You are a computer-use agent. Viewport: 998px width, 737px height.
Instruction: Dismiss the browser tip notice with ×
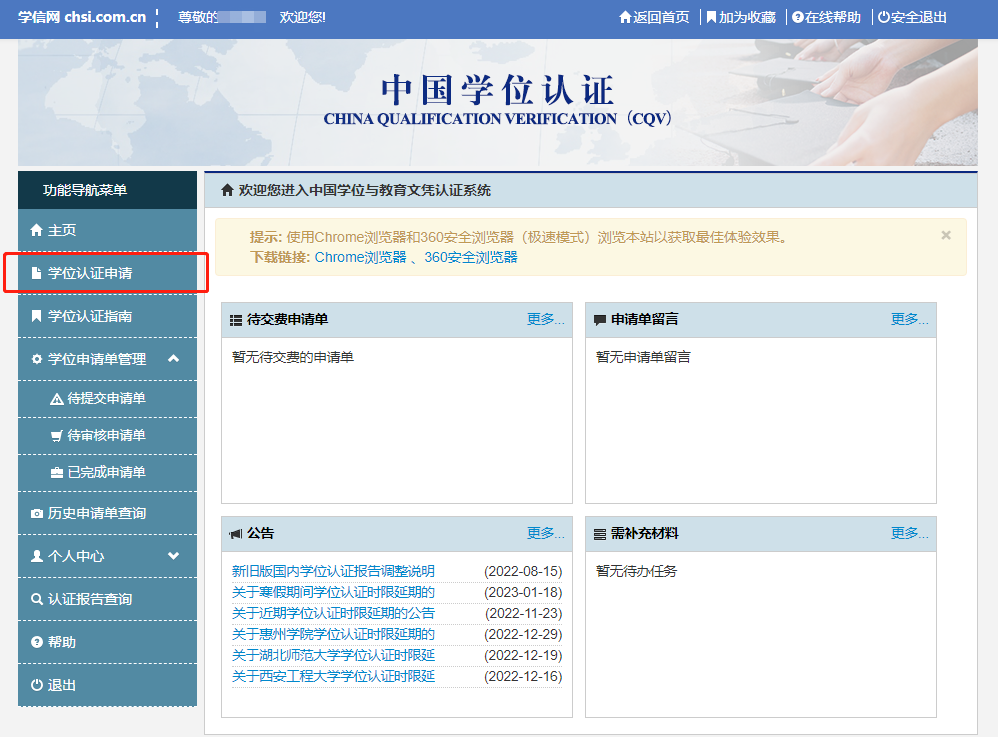tap(945, 236)
